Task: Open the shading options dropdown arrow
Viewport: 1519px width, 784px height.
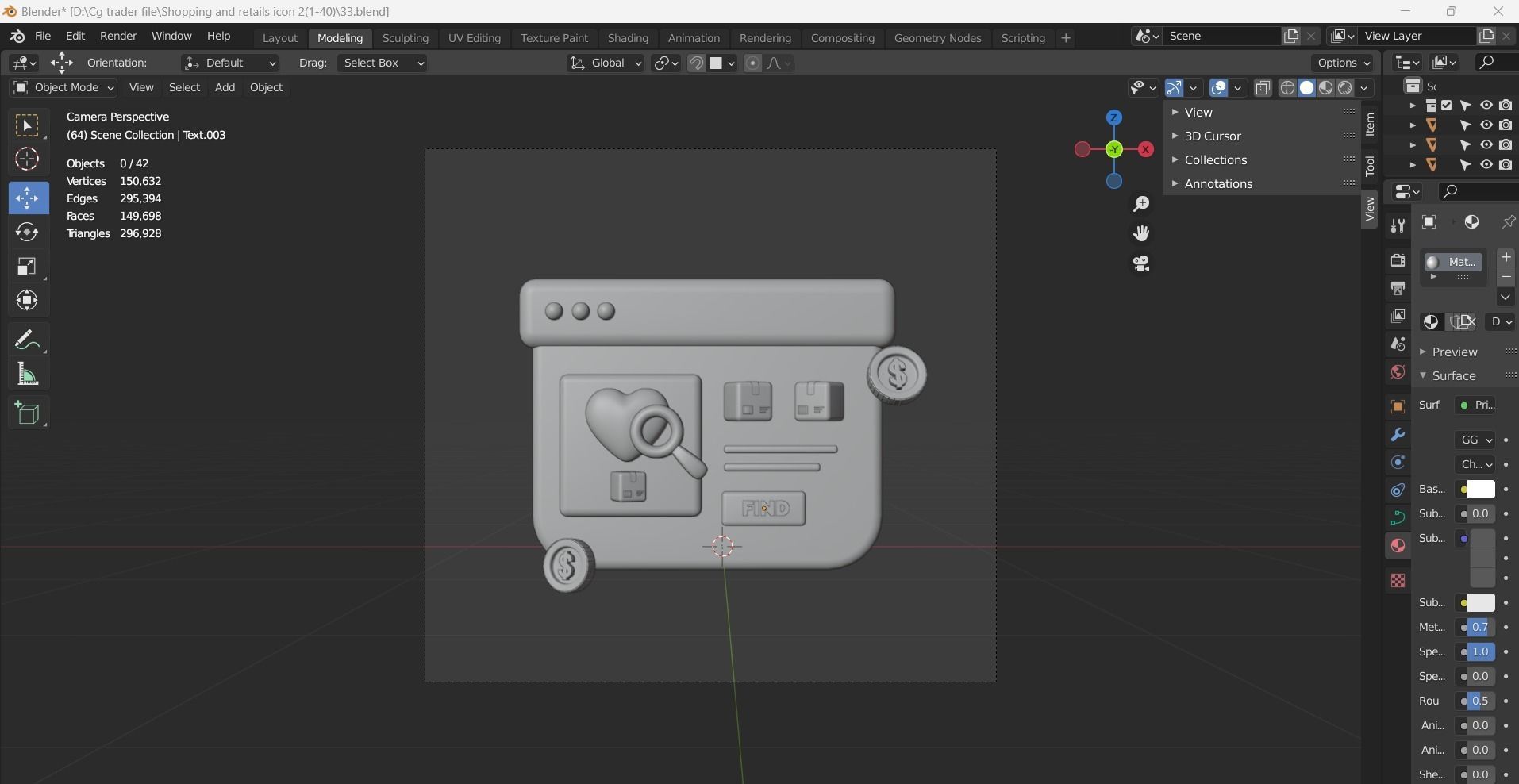Action: pos(1364,88)
